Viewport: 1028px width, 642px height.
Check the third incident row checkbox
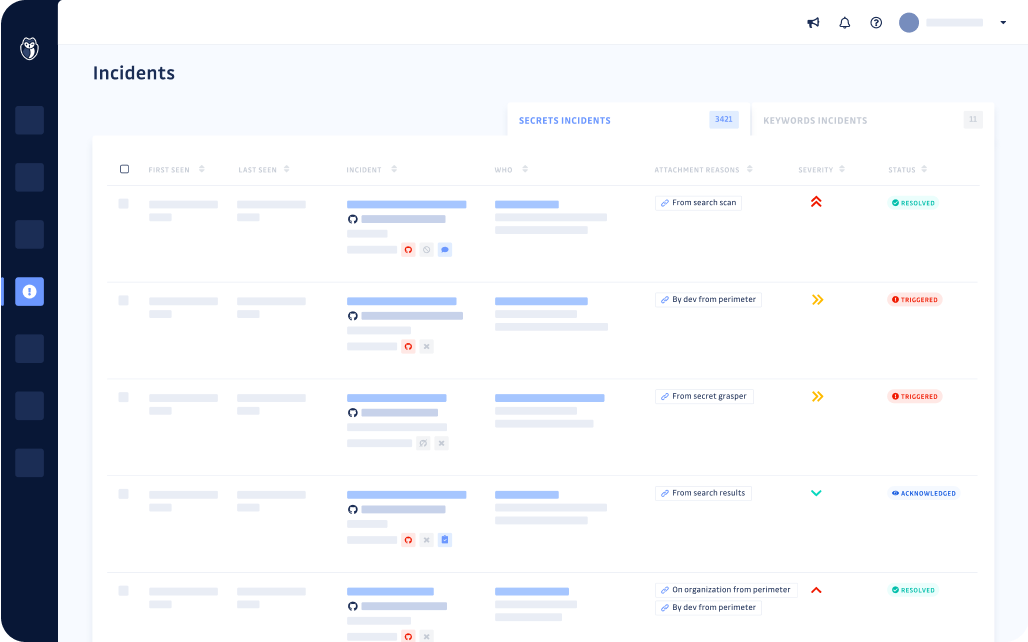pos(124,397)
